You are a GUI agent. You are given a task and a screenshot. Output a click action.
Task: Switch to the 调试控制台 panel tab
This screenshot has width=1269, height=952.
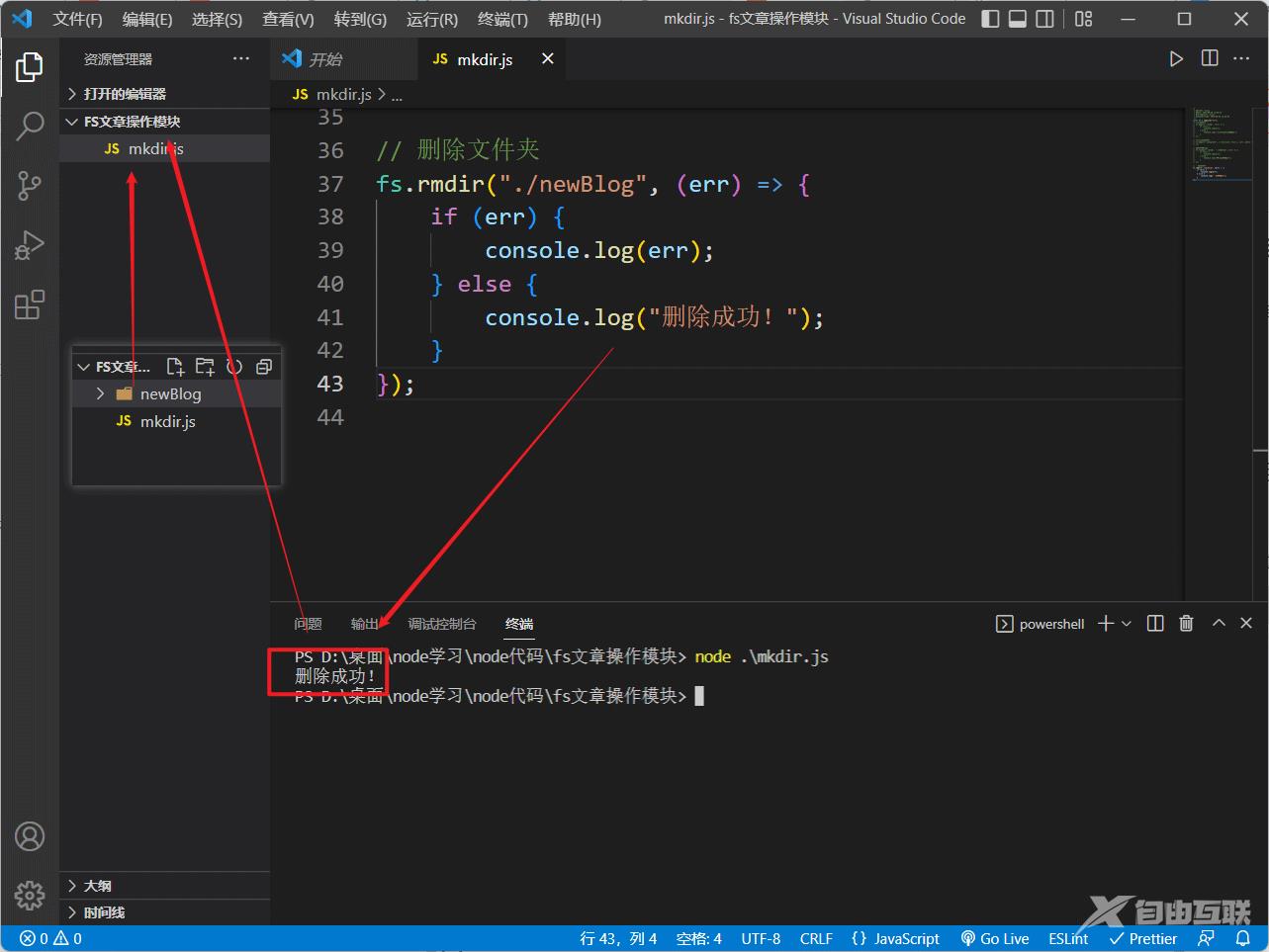442,624
